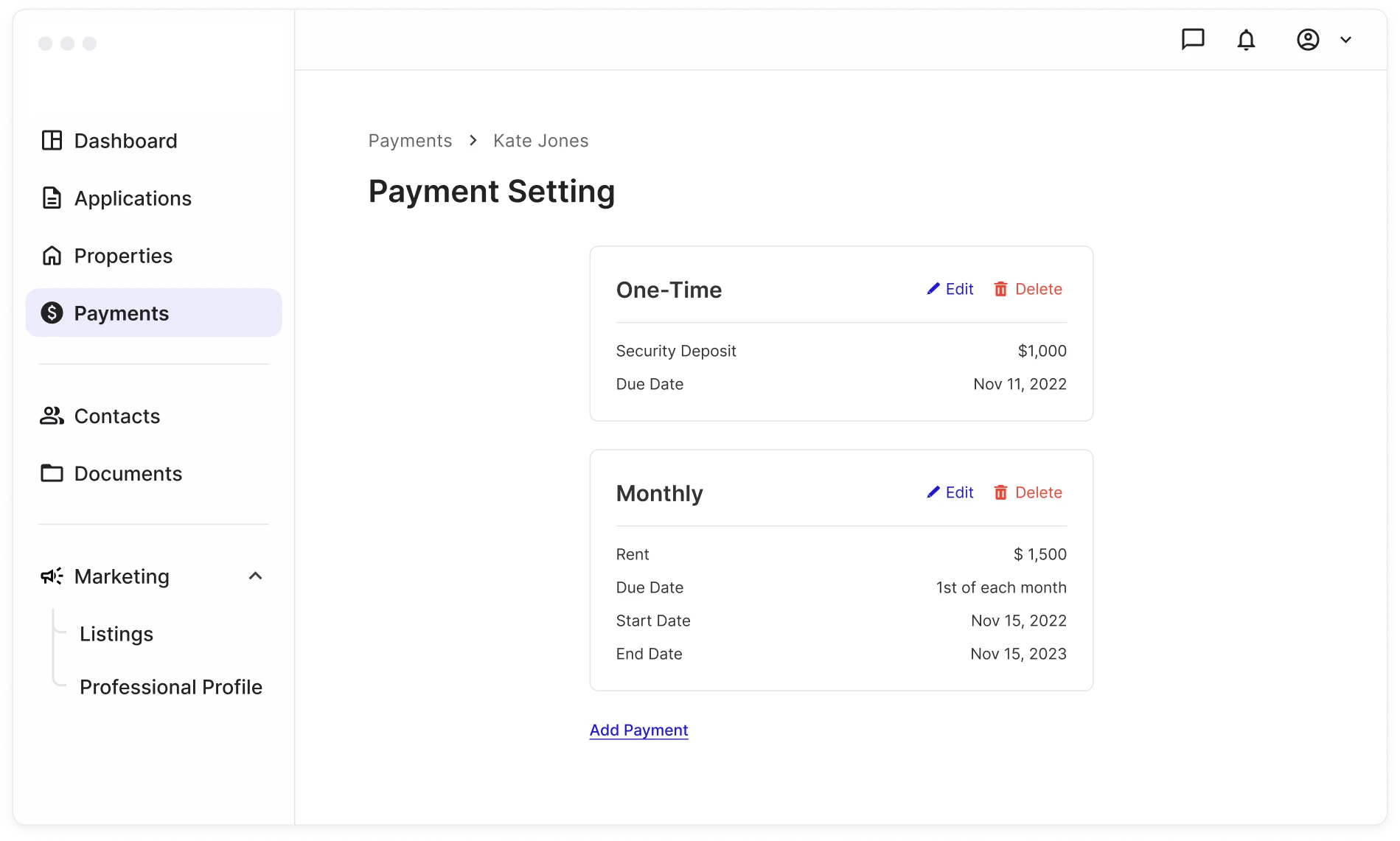Open the messages chat bubble icon
Screen dimensions: 1400x841
[x=1194, y=40]
